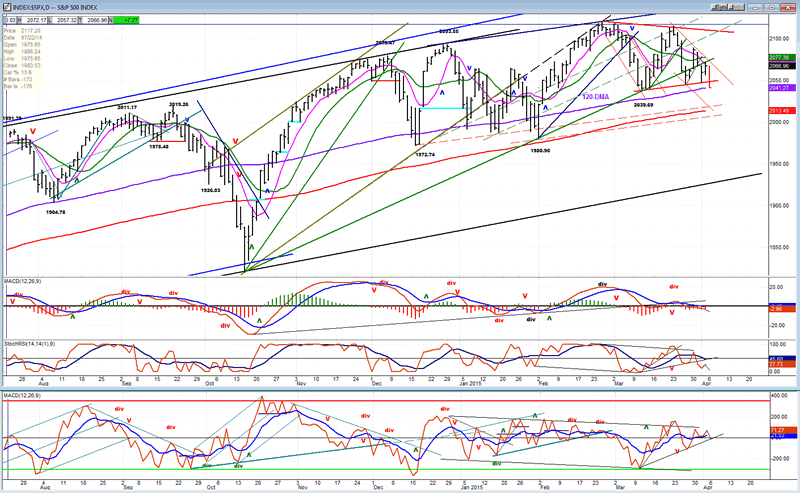Click the red 2013.49 moving average price label

coord(781,111)
